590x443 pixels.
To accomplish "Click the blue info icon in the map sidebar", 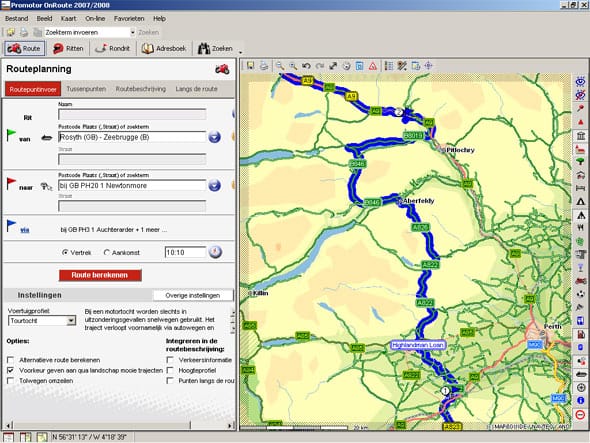I will click(580, 400).
